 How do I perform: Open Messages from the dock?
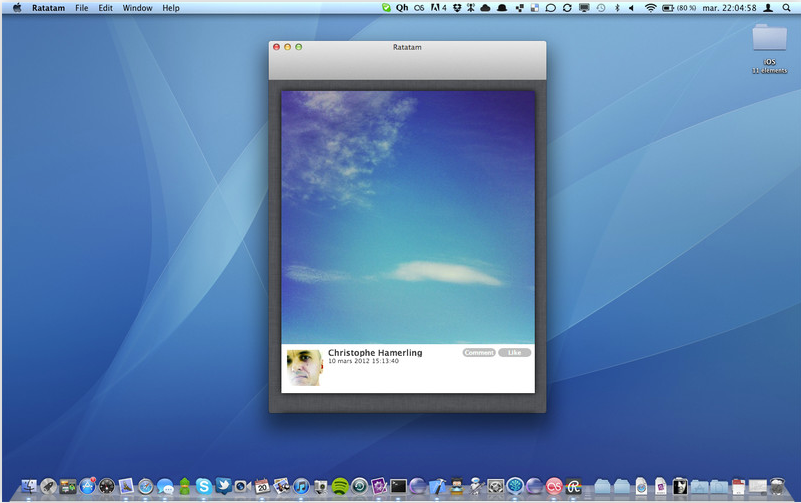(165, 486)
